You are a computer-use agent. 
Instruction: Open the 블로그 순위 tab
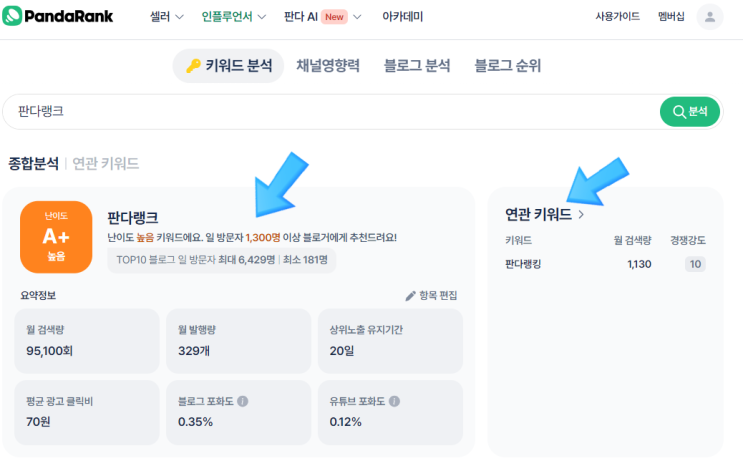(507, 66)
